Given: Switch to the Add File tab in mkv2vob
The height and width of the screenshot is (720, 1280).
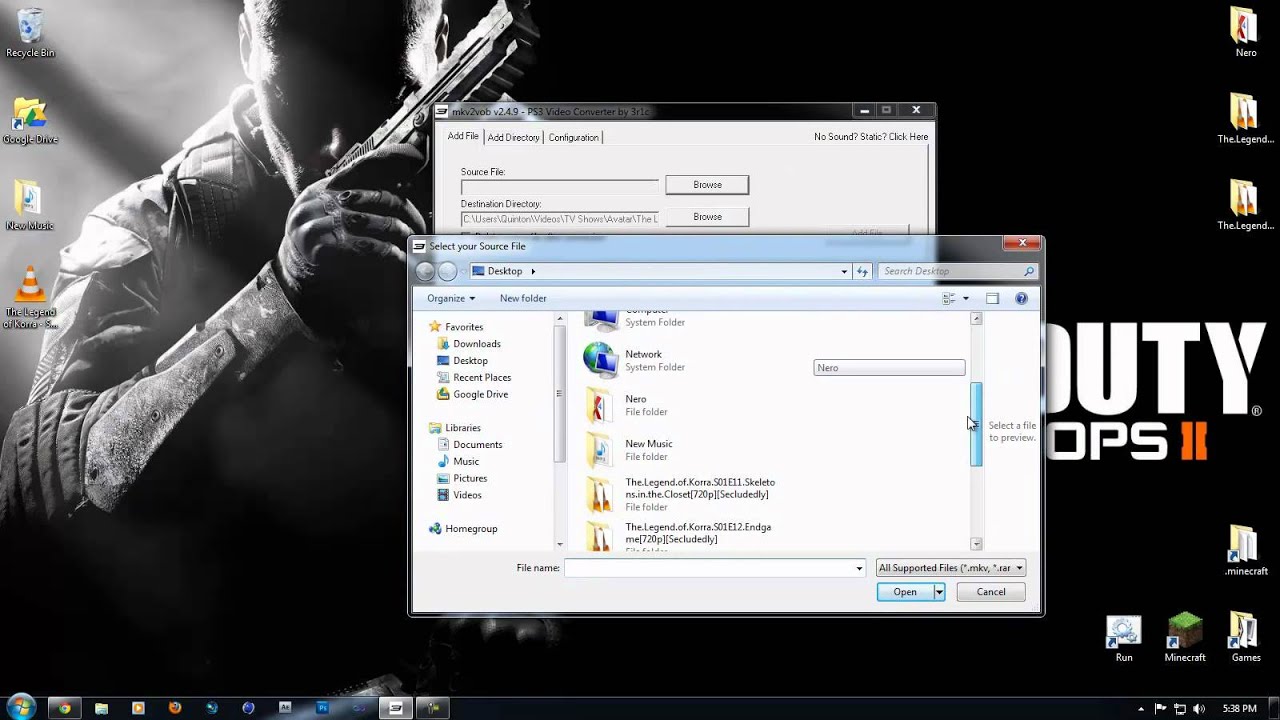Looking at the screenshot, I should pyautogui.click(x=463, y=136).
